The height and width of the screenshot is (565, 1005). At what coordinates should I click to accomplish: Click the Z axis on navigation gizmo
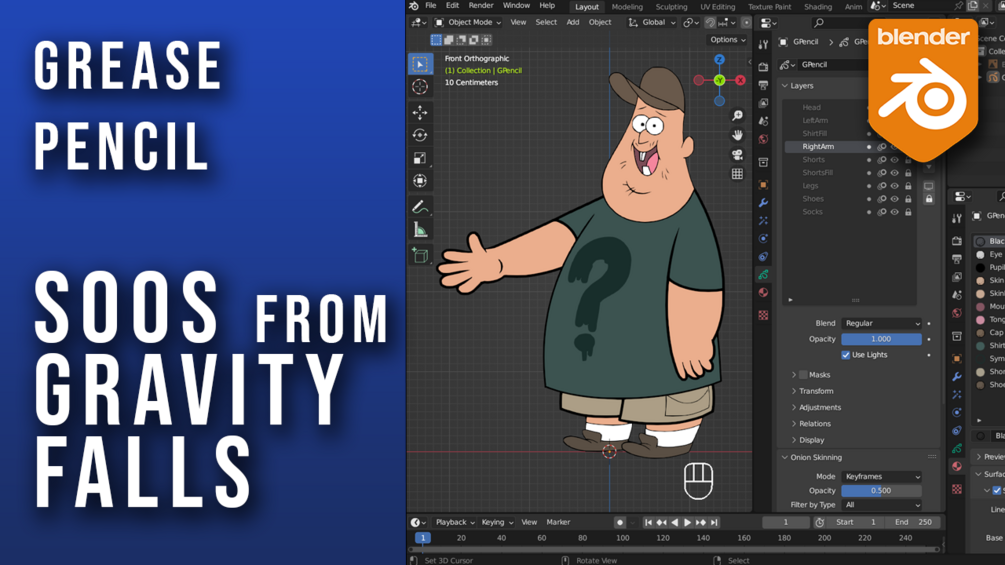point(719,60)
